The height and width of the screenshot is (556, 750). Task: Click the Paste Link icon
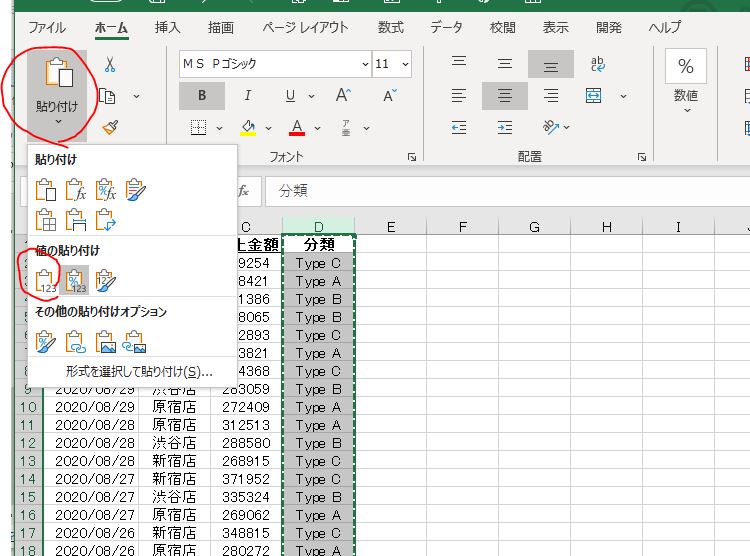click(76, 343)
